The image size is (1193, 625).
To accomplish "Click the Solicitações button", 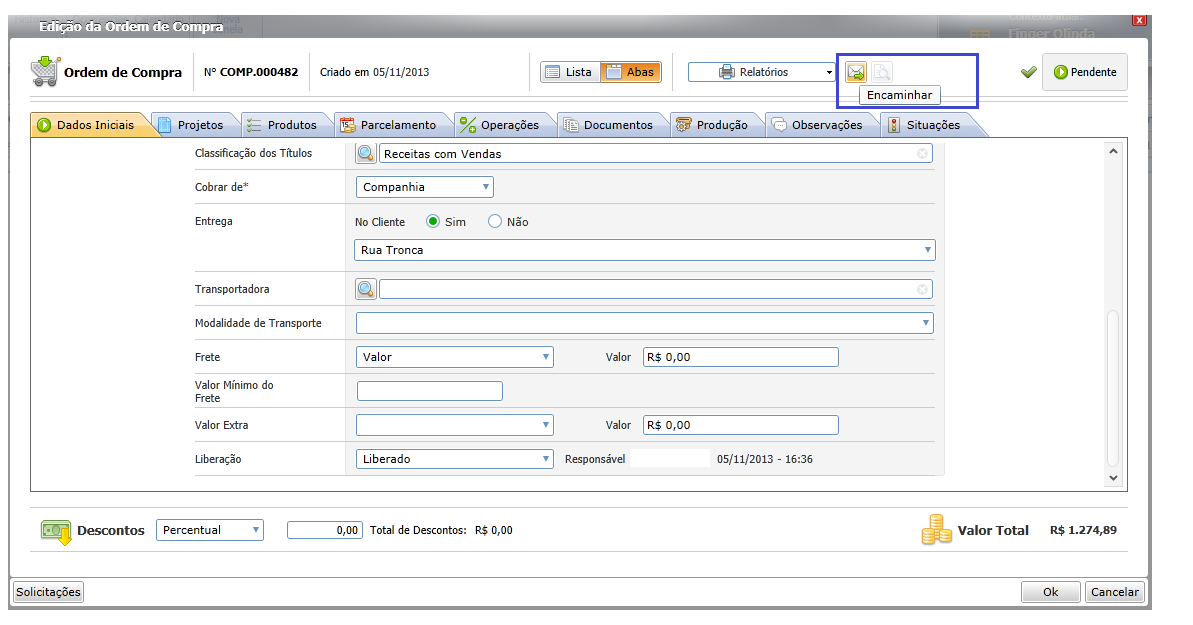I will click(49, 592).
